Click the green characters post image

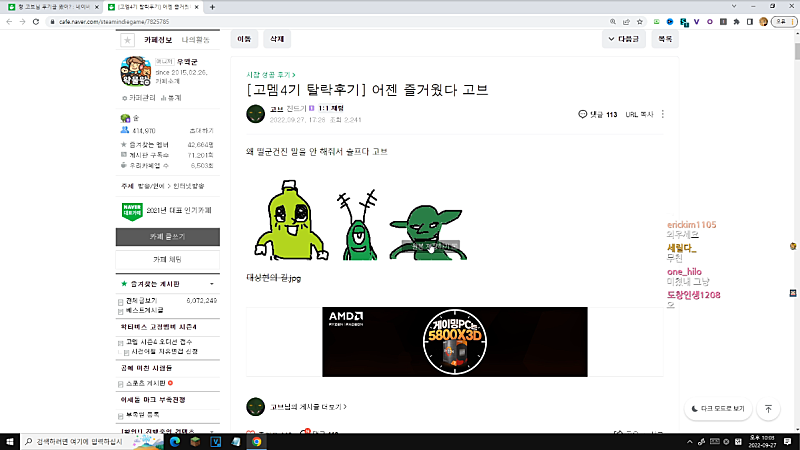coord(360,220)
